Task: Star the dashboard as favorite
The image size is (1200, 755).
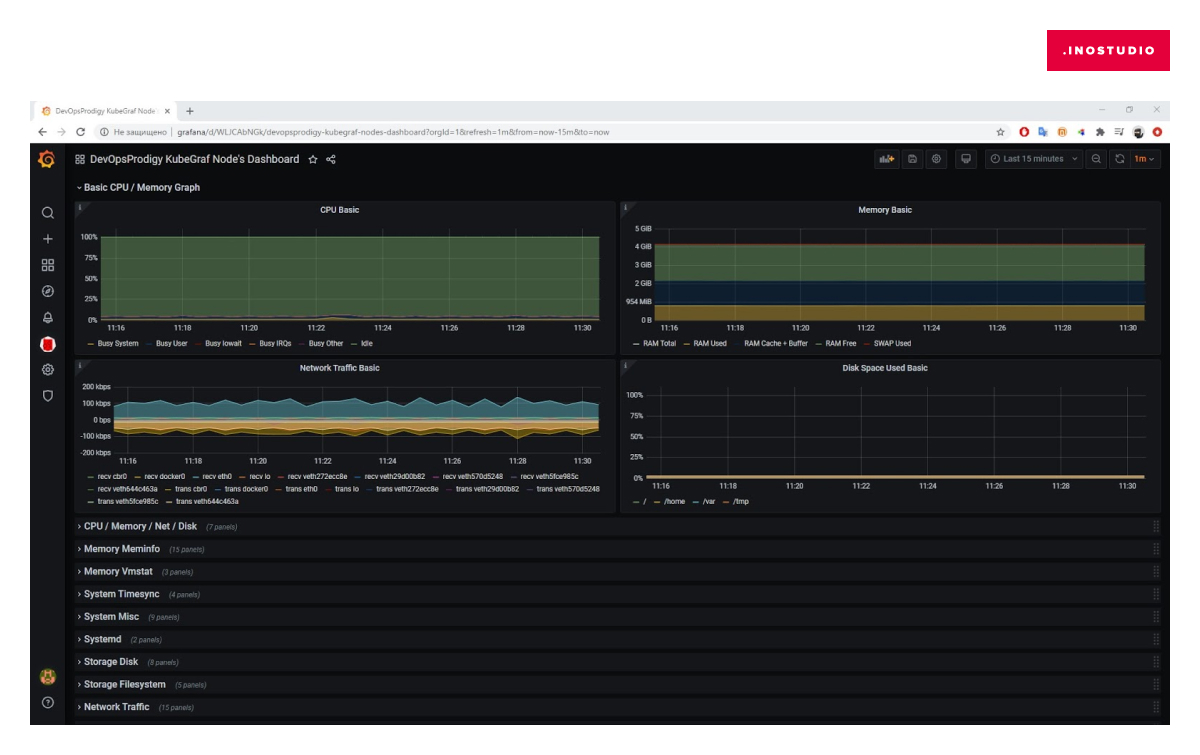Action: [x=313, y=159]
